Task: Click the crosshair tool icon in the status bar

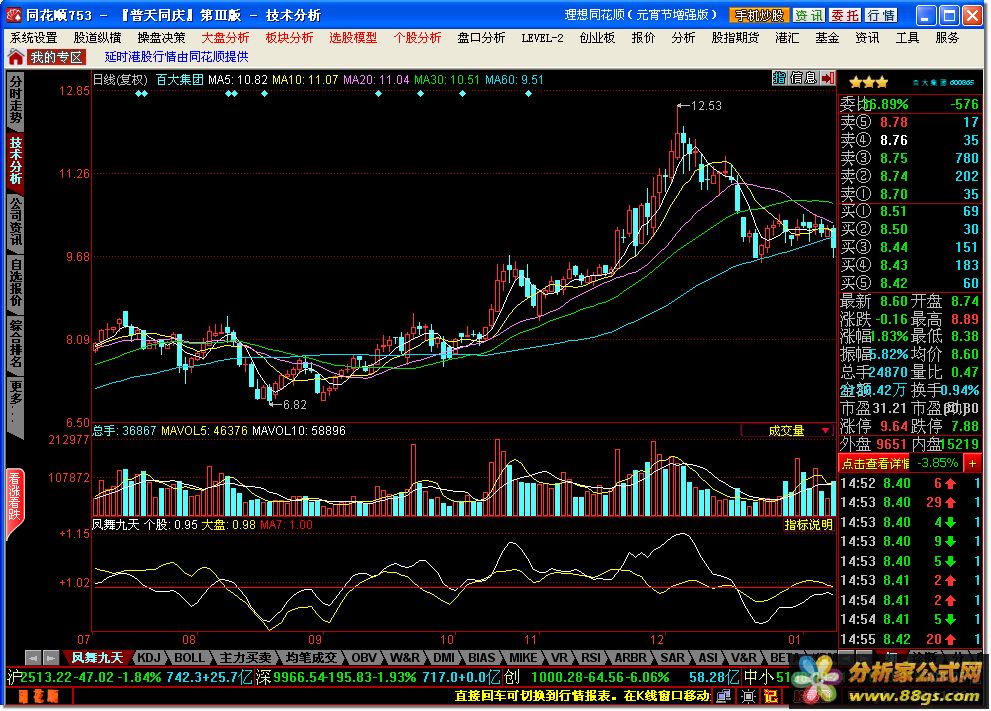Action: pos(748,696)
